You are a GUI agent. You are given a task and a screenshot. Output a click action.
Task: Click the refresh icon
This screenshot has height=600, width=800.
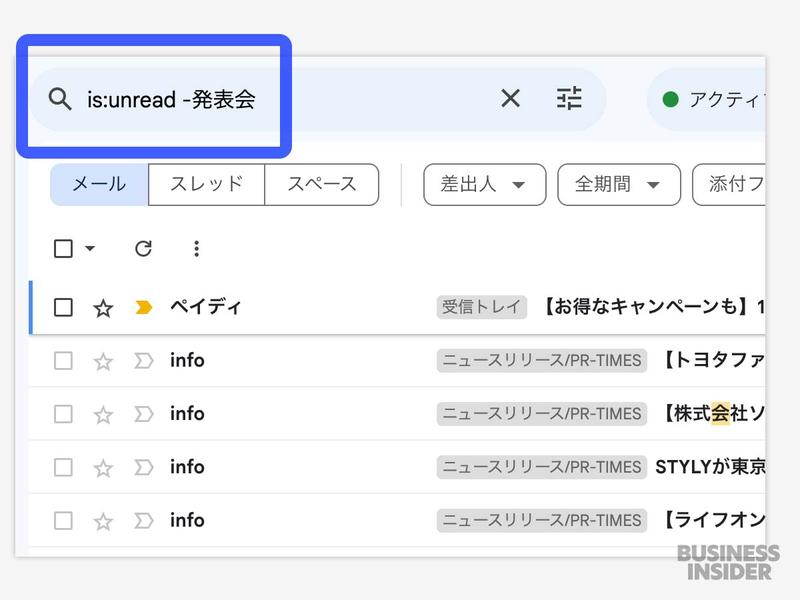click(143, 248)
